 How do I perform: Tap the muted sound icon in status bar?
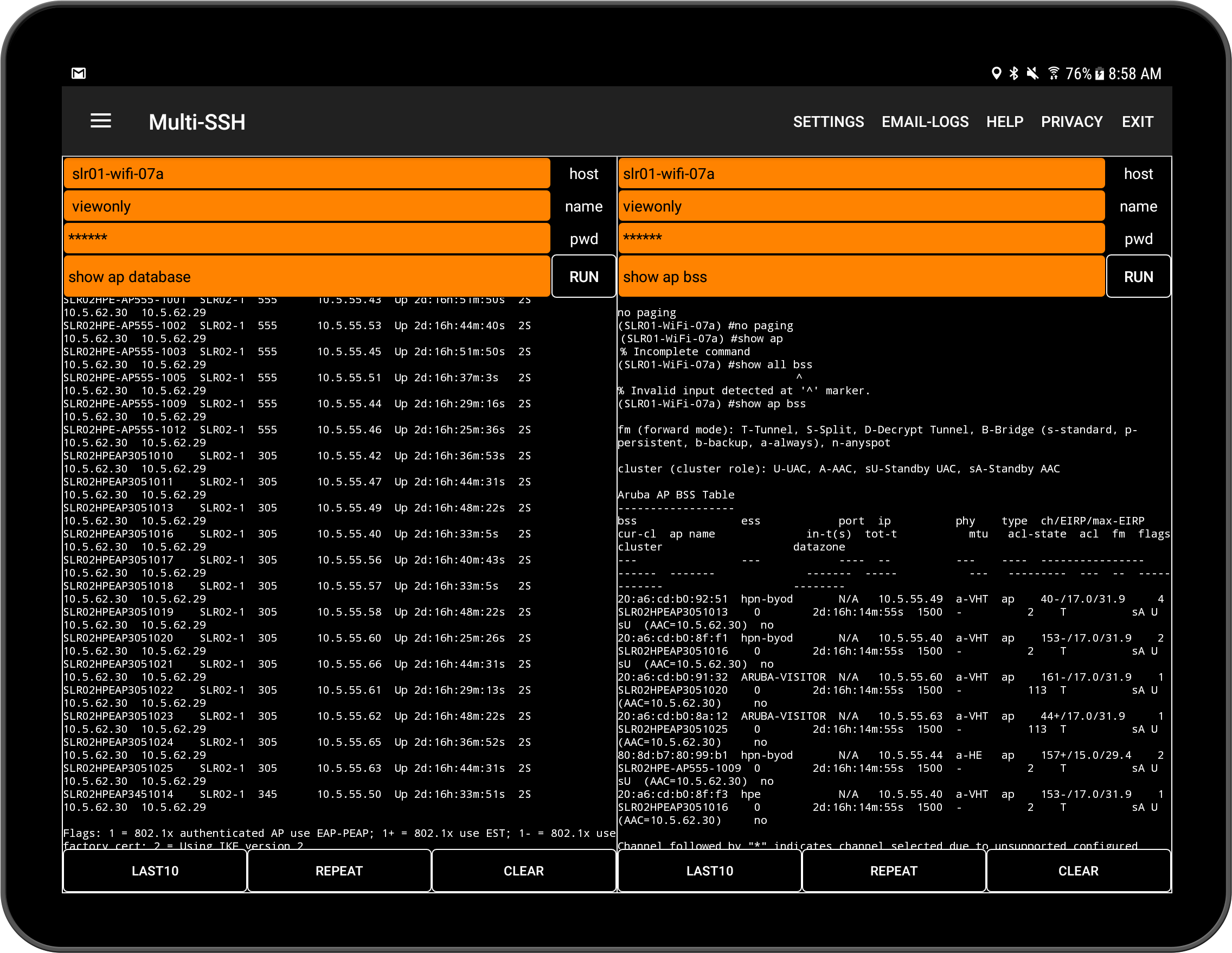(x=1032, y=73)
